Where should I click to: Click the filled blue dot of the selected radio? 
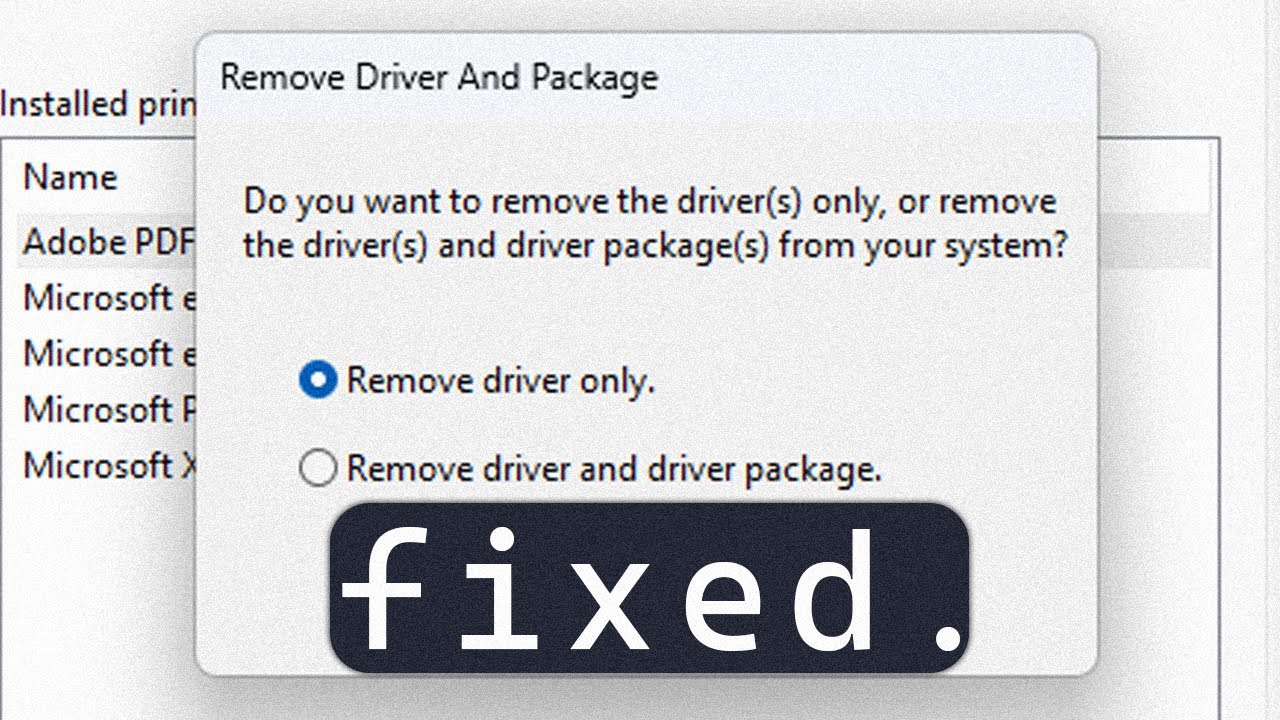(x=318, y=380)
